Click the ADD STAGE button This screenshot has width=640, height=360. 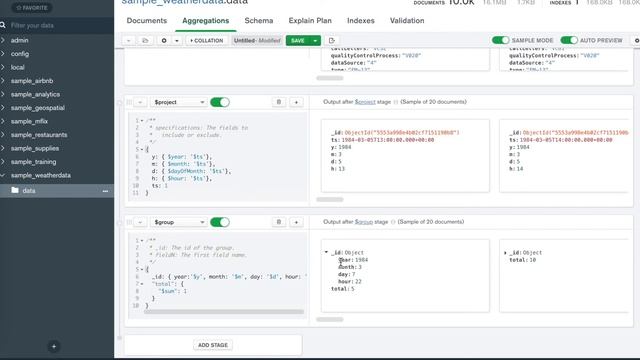(213, 345)
